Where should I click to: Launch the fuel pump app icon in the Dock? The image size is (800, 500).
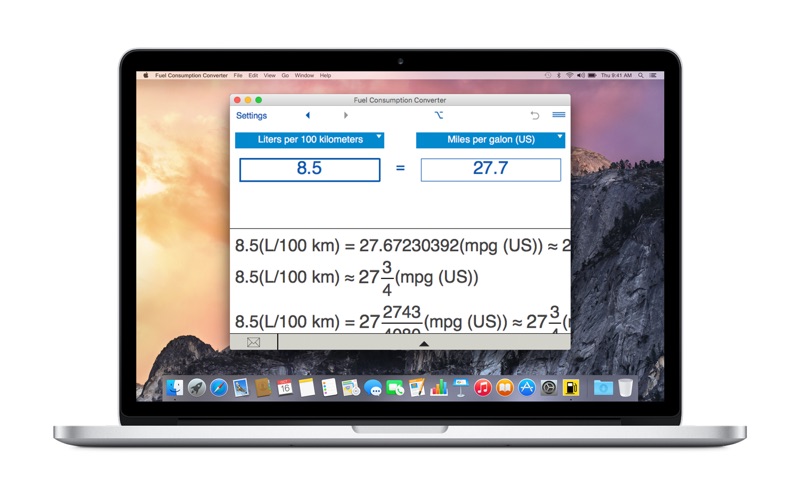pos(571,388)
